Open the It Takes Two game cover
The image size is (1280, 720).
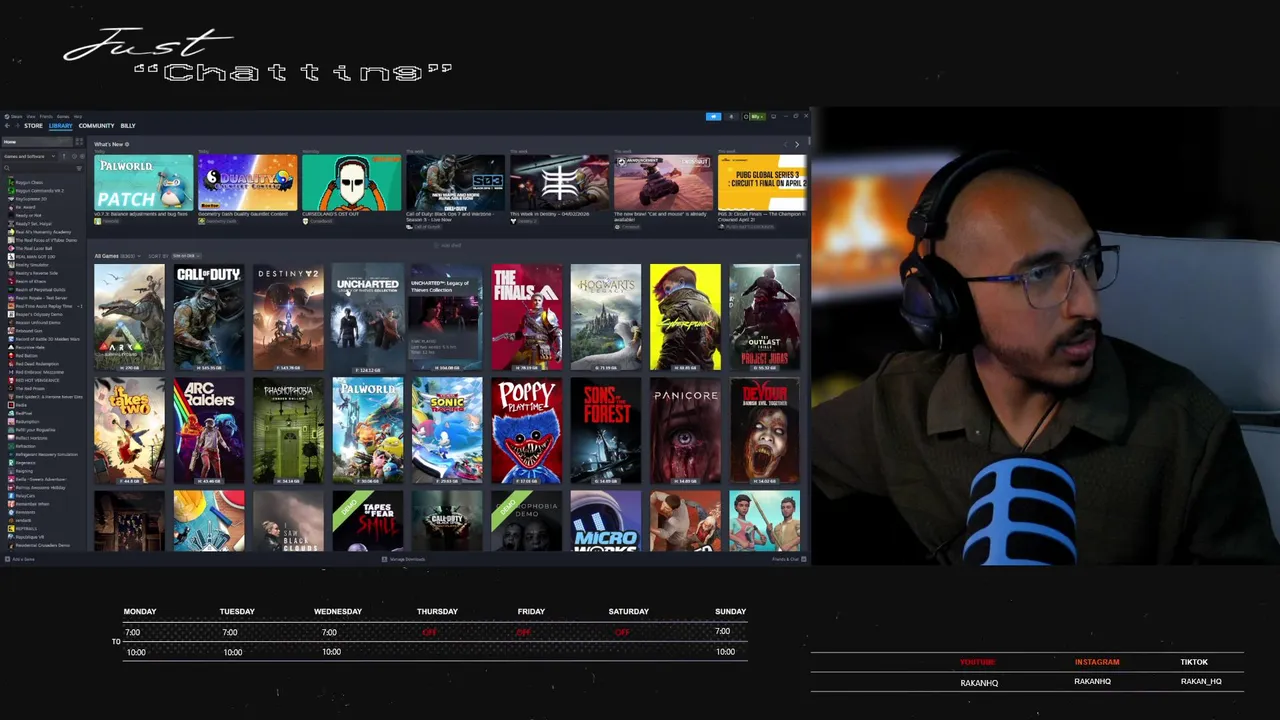129,430
